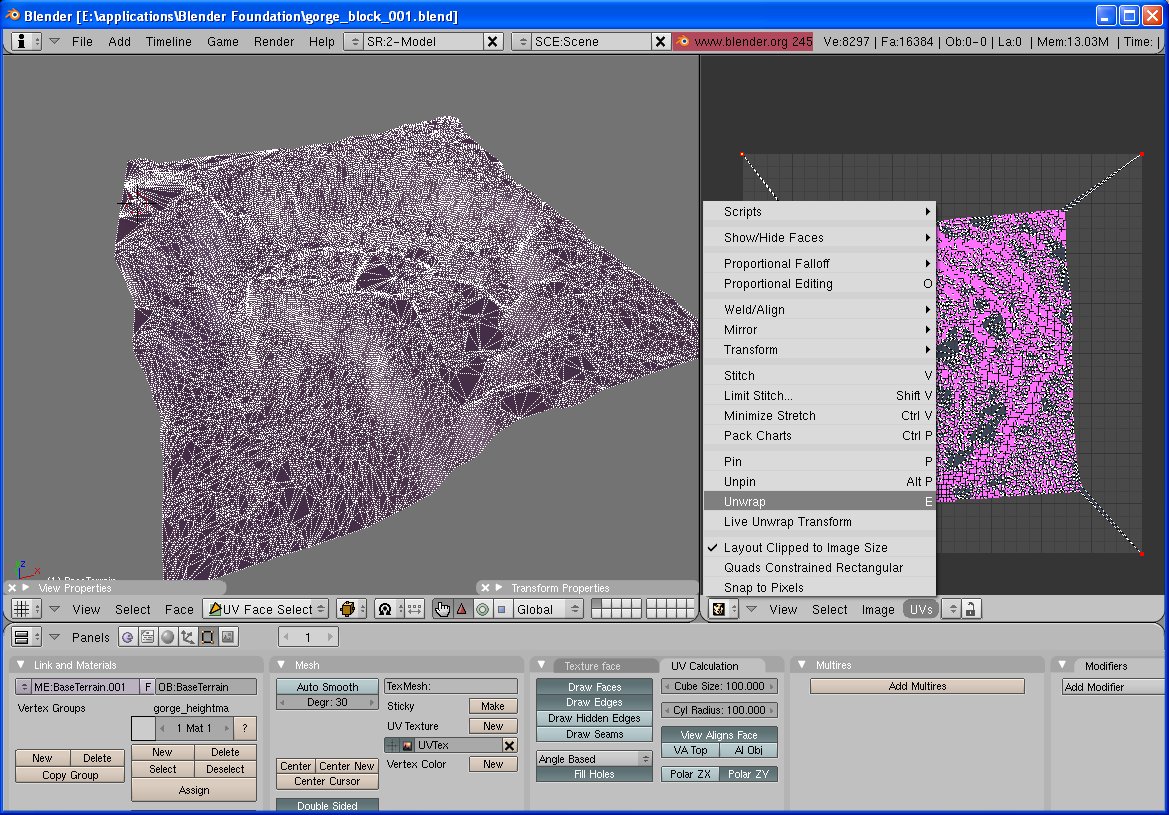The image size is (1169, 815).
Task: Open the Global orientation dropdown
Action: 547,609
